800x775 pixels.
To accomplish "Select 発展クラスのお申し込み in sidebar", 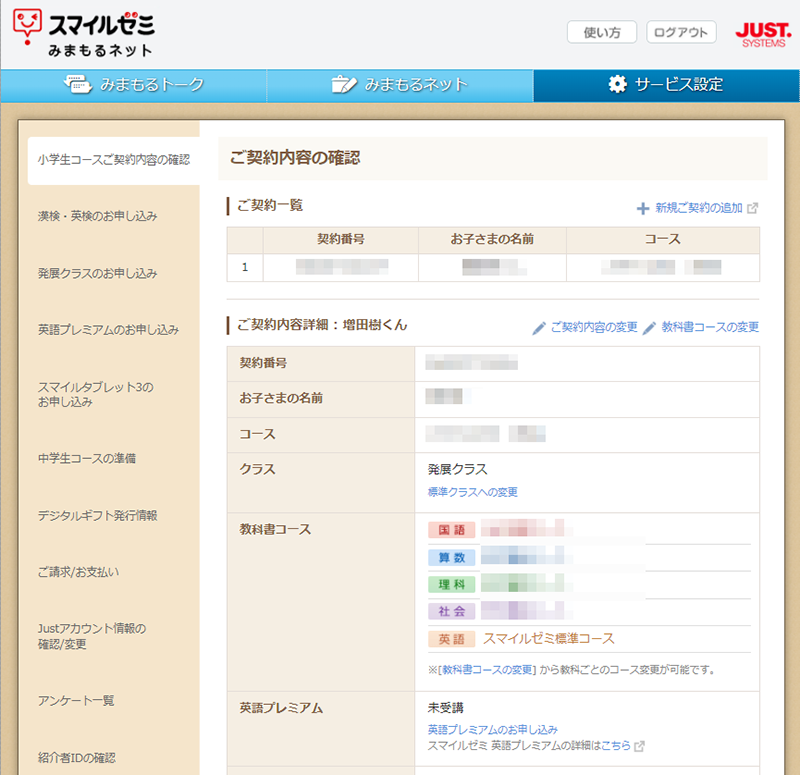I will point(98,273).
